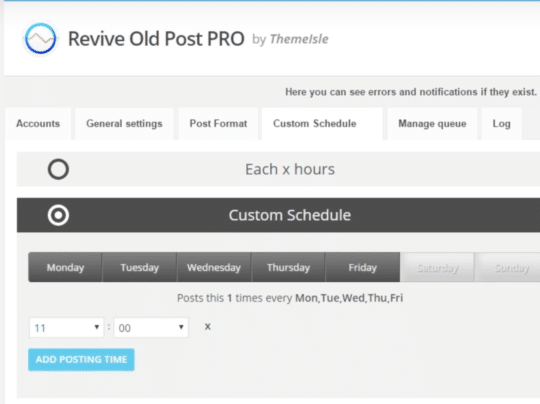Image resolution: width=540 pixels, height=404 pixels.
Task: Click the Revive Old Post logo icon
Action: (40, 39)
